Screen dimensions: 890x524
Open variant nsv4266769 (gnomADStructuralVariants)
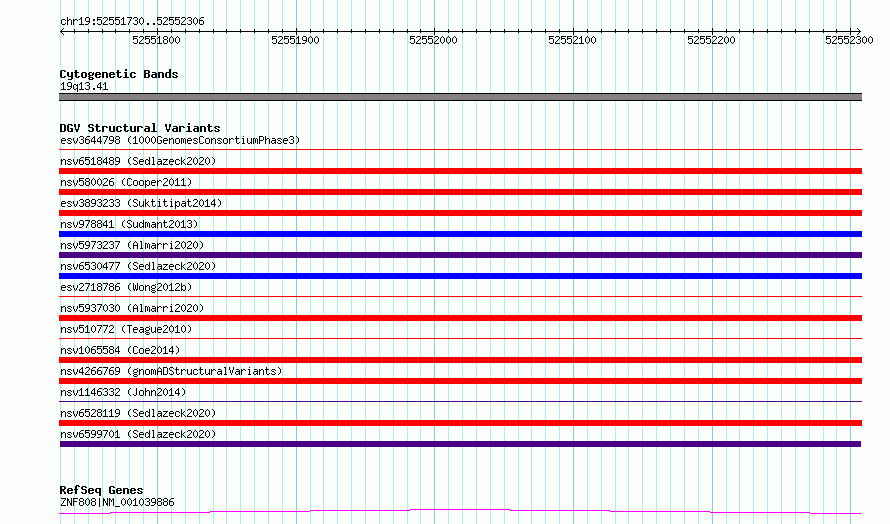(x=171, y=371)
